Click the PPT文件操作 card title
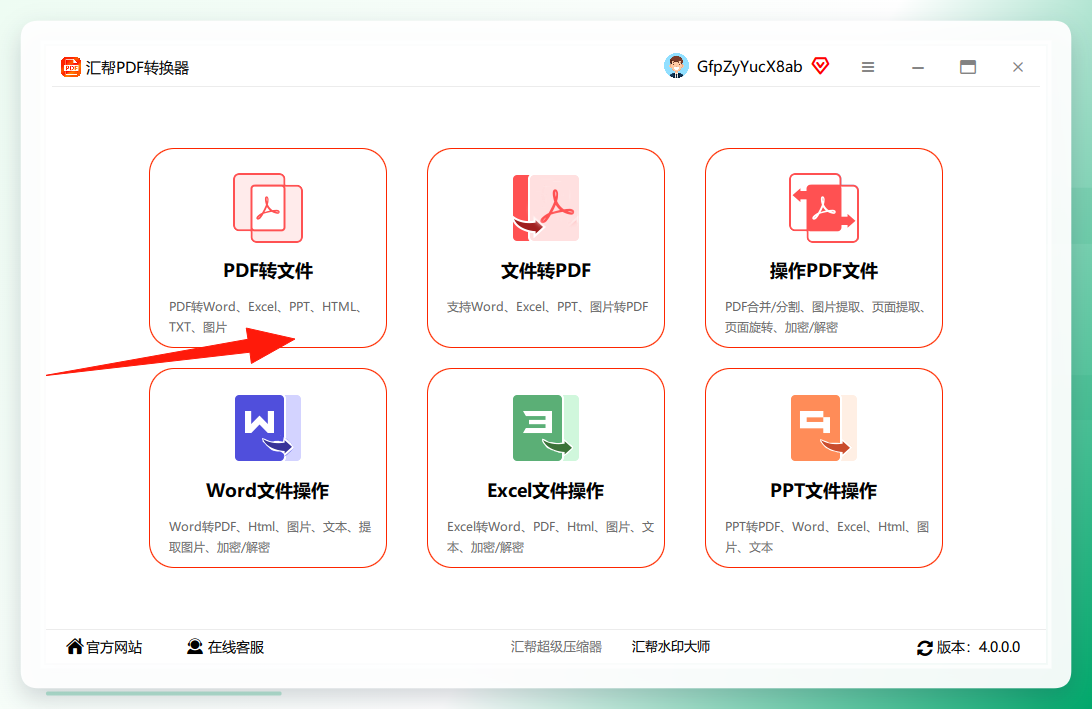The image size is (1092, 709). point(824,490)
